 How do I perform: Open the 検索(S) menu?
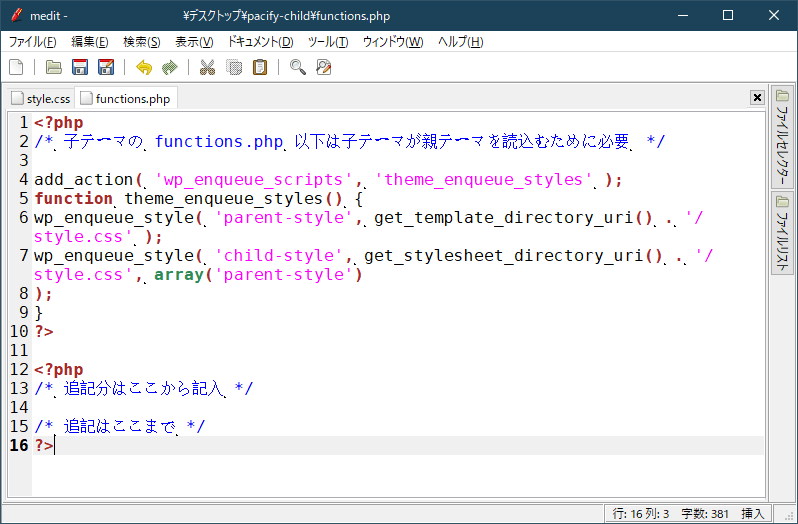click(141, 42)
